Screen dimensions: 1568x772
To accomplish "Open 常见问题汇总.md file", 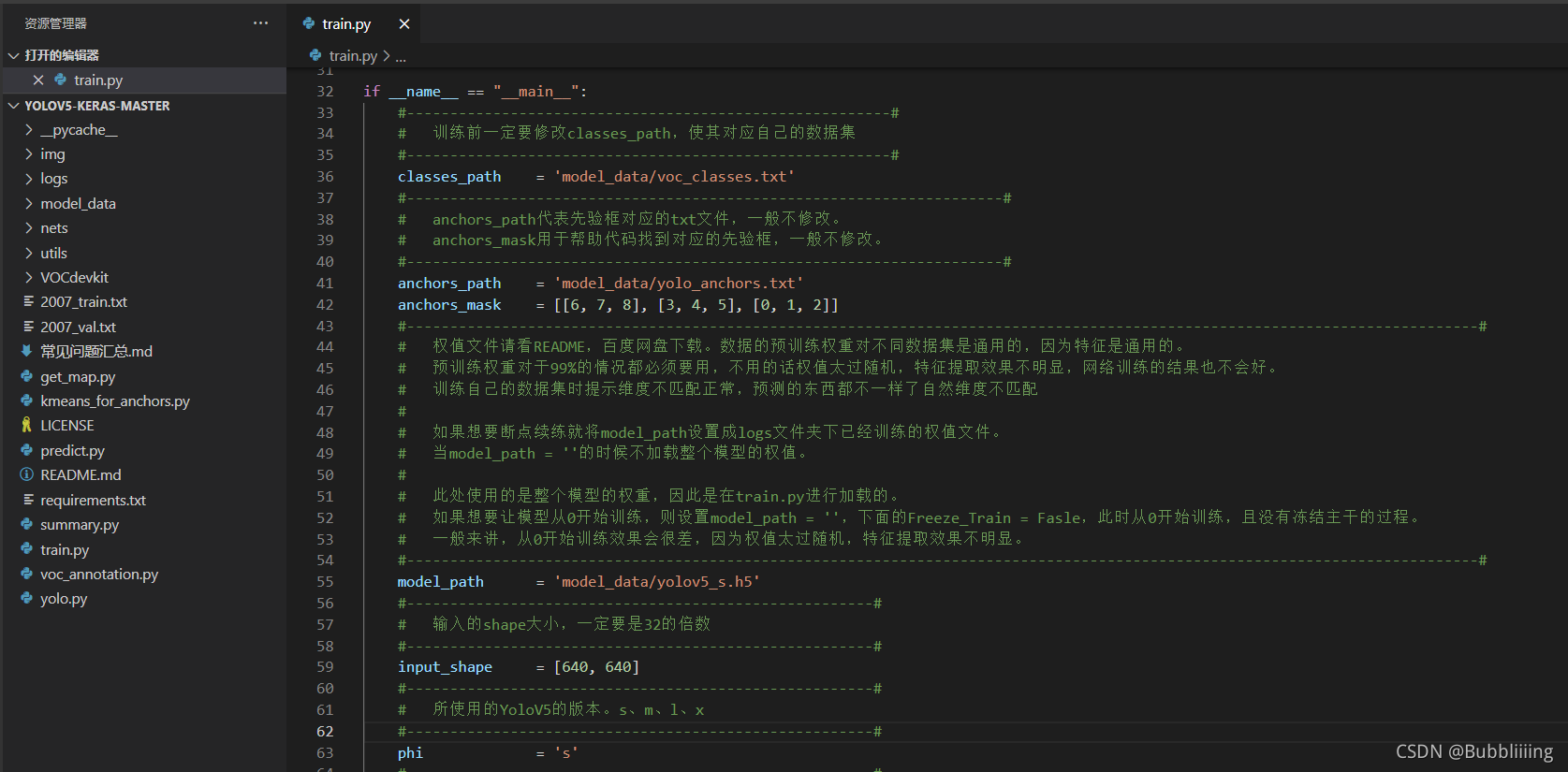I will [x=96, y=352].
